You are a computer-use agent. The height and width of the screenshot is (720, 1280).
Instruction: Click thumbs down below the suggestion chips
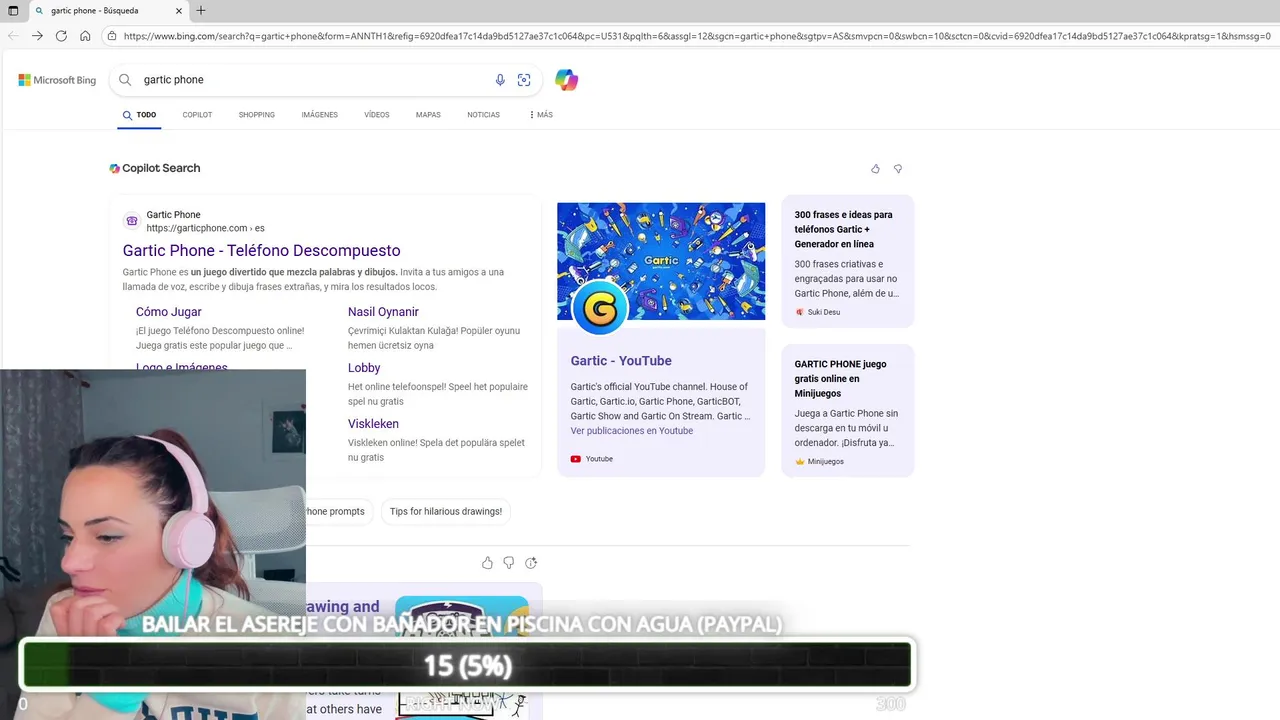pos(509,563)
